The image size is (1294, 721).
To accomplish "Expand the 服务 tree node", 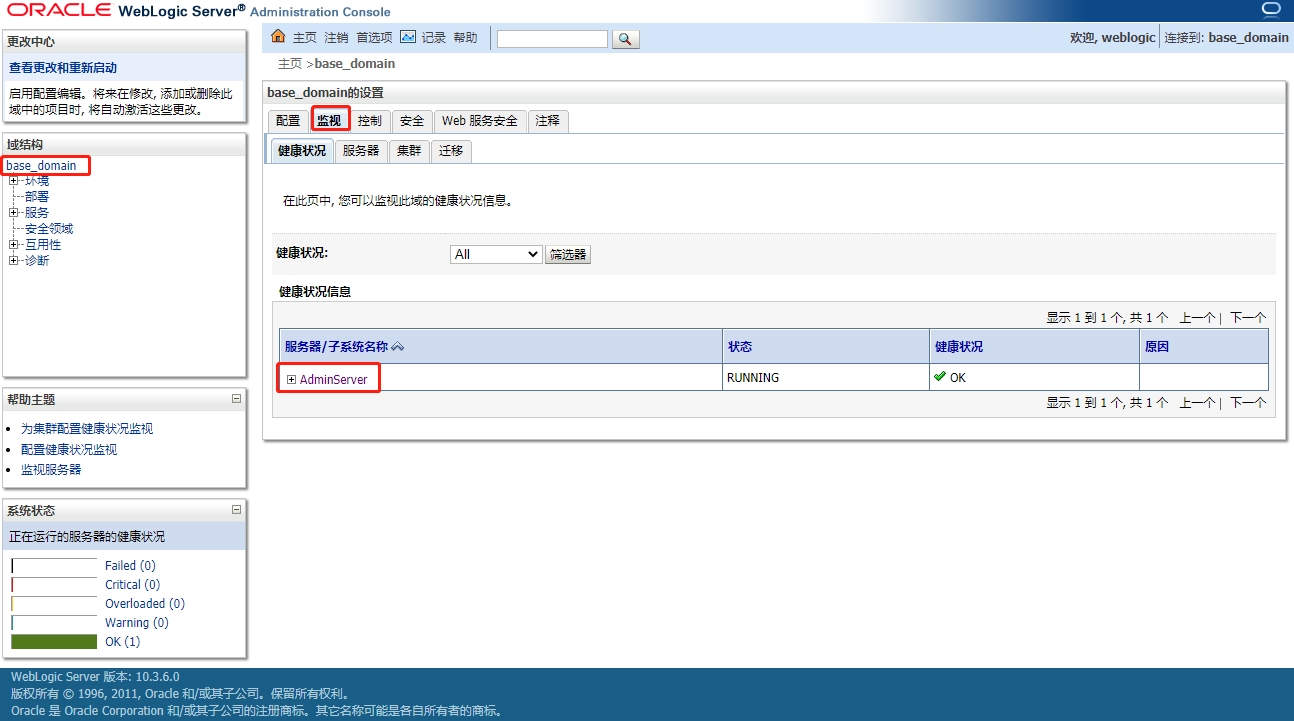I will click(14, 213).
